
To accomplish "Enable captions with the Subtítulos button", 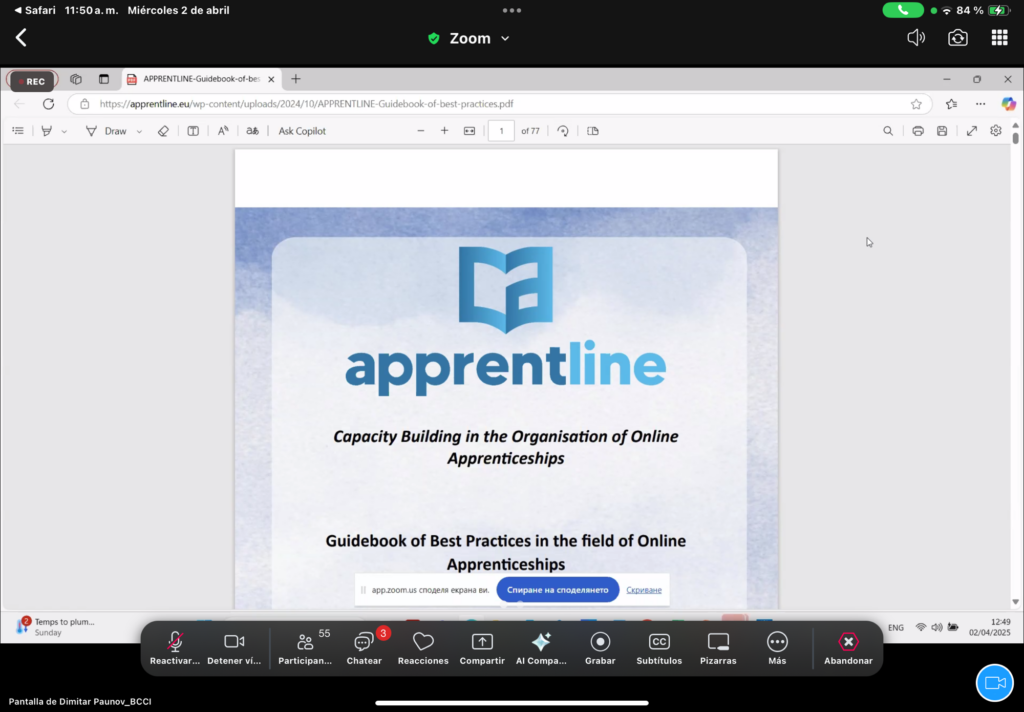I will point(659,647).
